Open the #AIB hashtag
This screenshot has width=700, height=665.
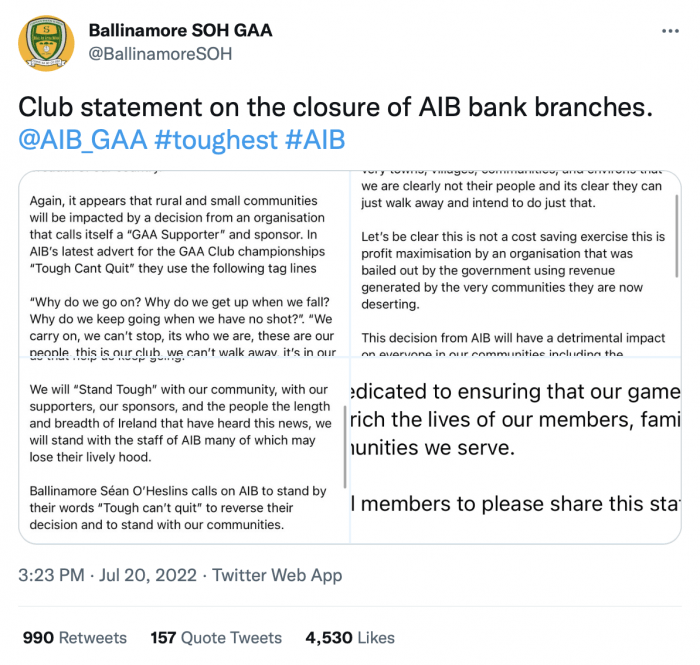point(315,140)
